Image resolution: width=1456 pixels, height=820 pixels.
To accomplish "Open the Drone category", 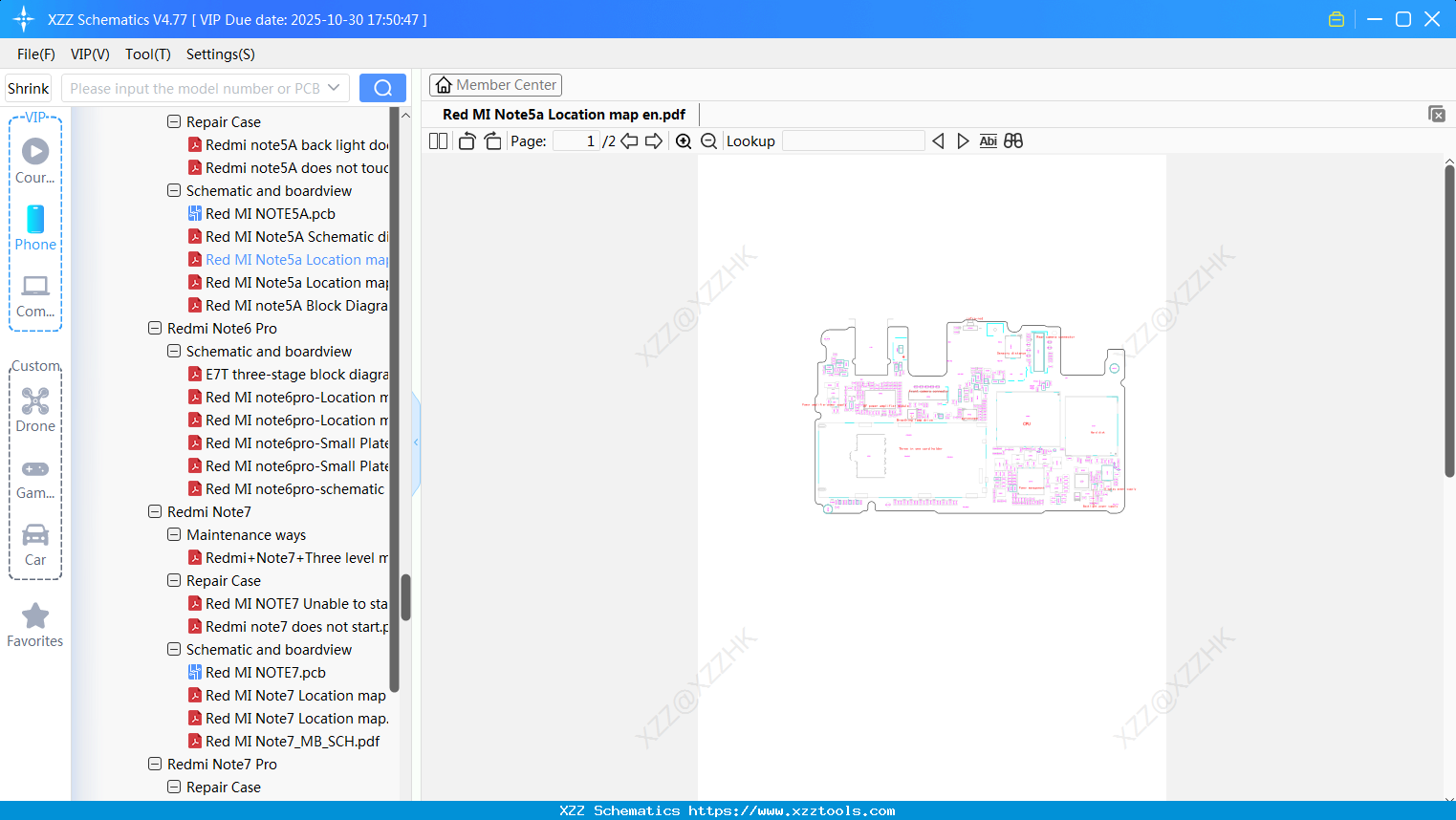I will (x=35, y=409).
